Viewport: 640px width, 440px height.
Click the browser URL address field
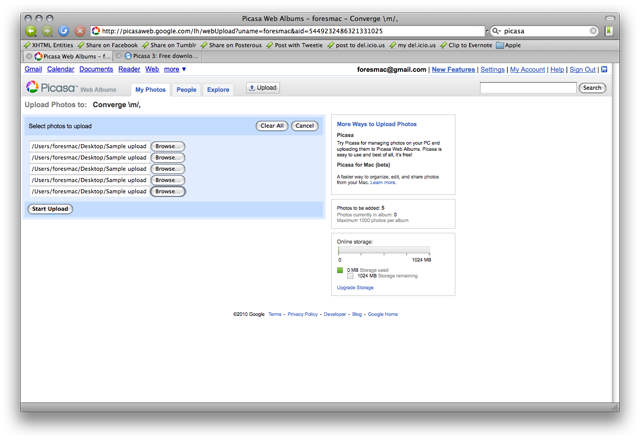[288, 31]
